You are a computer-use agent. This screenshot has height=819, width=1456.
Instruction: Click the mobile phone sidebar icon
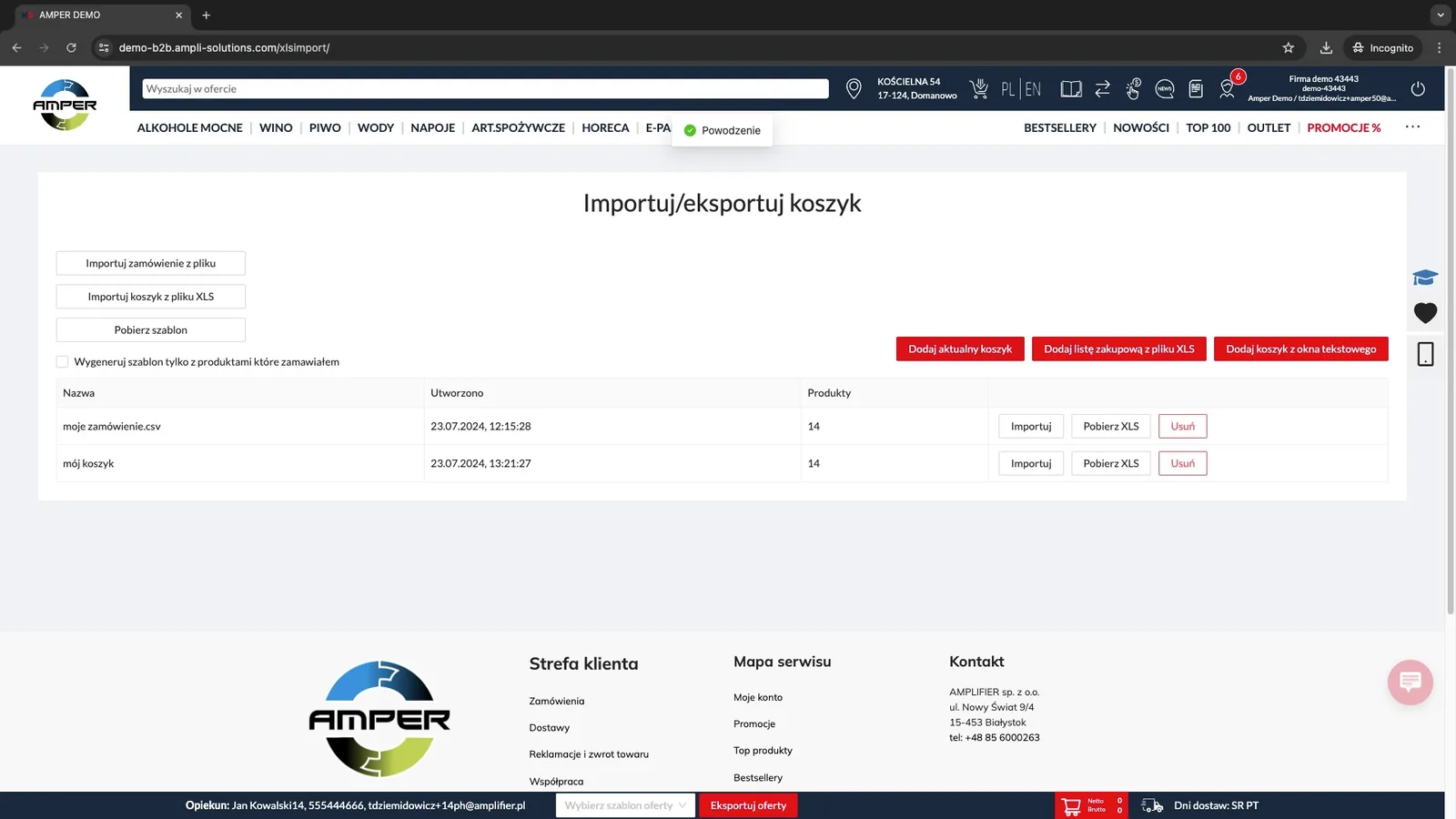(x=1425, y=354)
